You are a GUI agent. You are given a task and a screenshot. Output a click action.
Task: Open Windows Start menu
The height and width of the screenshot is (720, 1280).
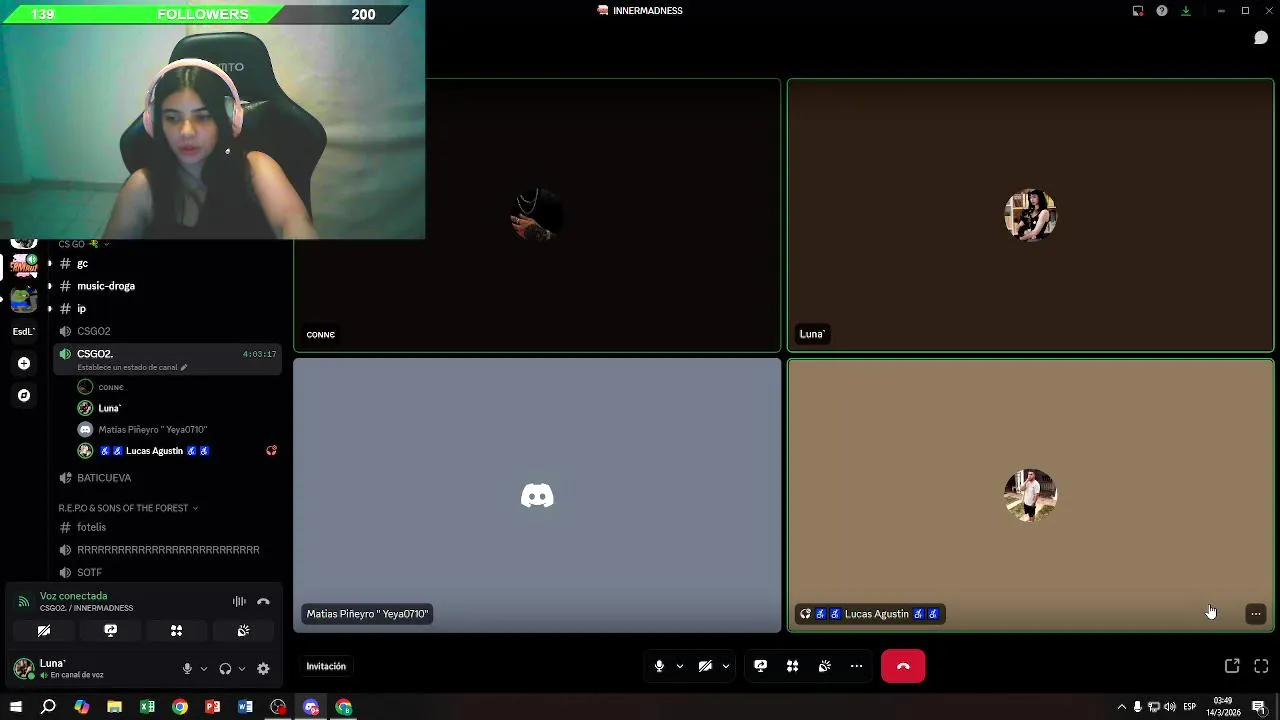pyautogui.click(x=16, y=707)
